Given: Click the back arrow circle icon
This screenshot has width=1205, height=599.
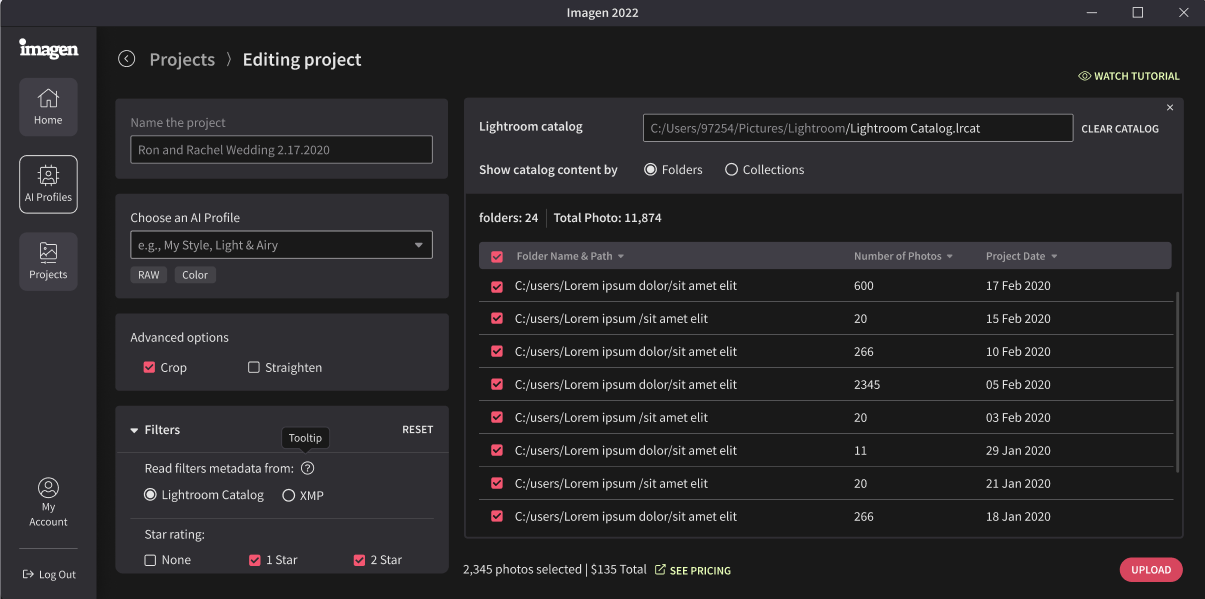Looking at the screenshot, I should [126, 59].
